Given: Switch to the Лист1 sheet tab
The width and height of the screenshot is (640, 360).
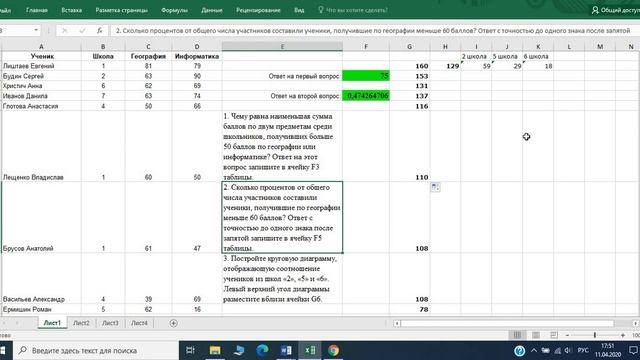Looking at the screenshot, I should [52, 323].
